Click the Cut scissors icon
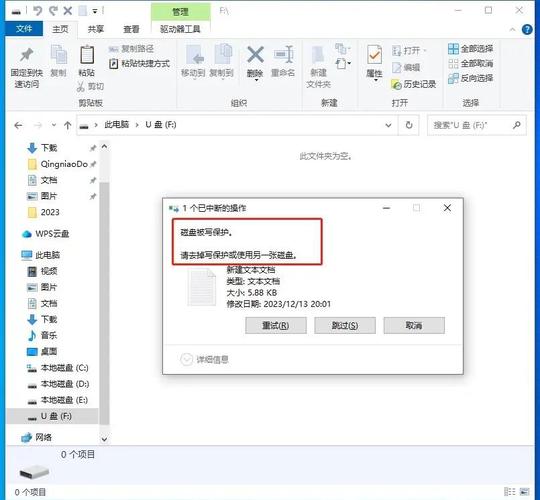The image size is (540, 500). 81,86
